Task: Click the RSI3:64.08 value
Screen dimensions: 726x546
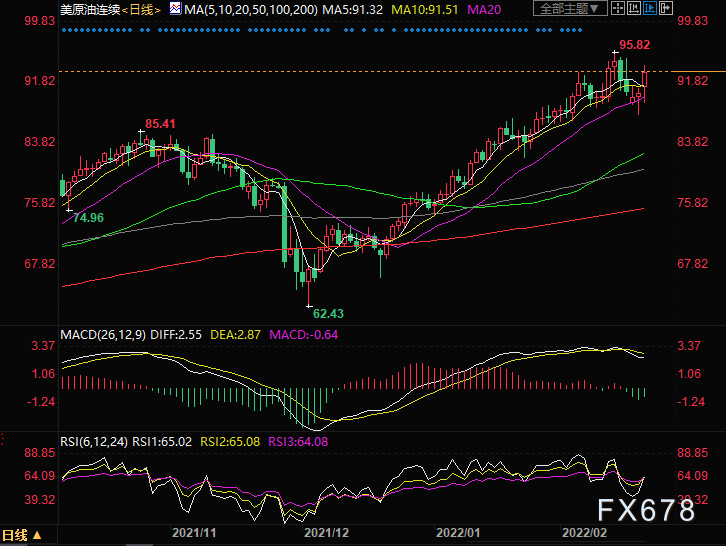Action: pos(298,442)
